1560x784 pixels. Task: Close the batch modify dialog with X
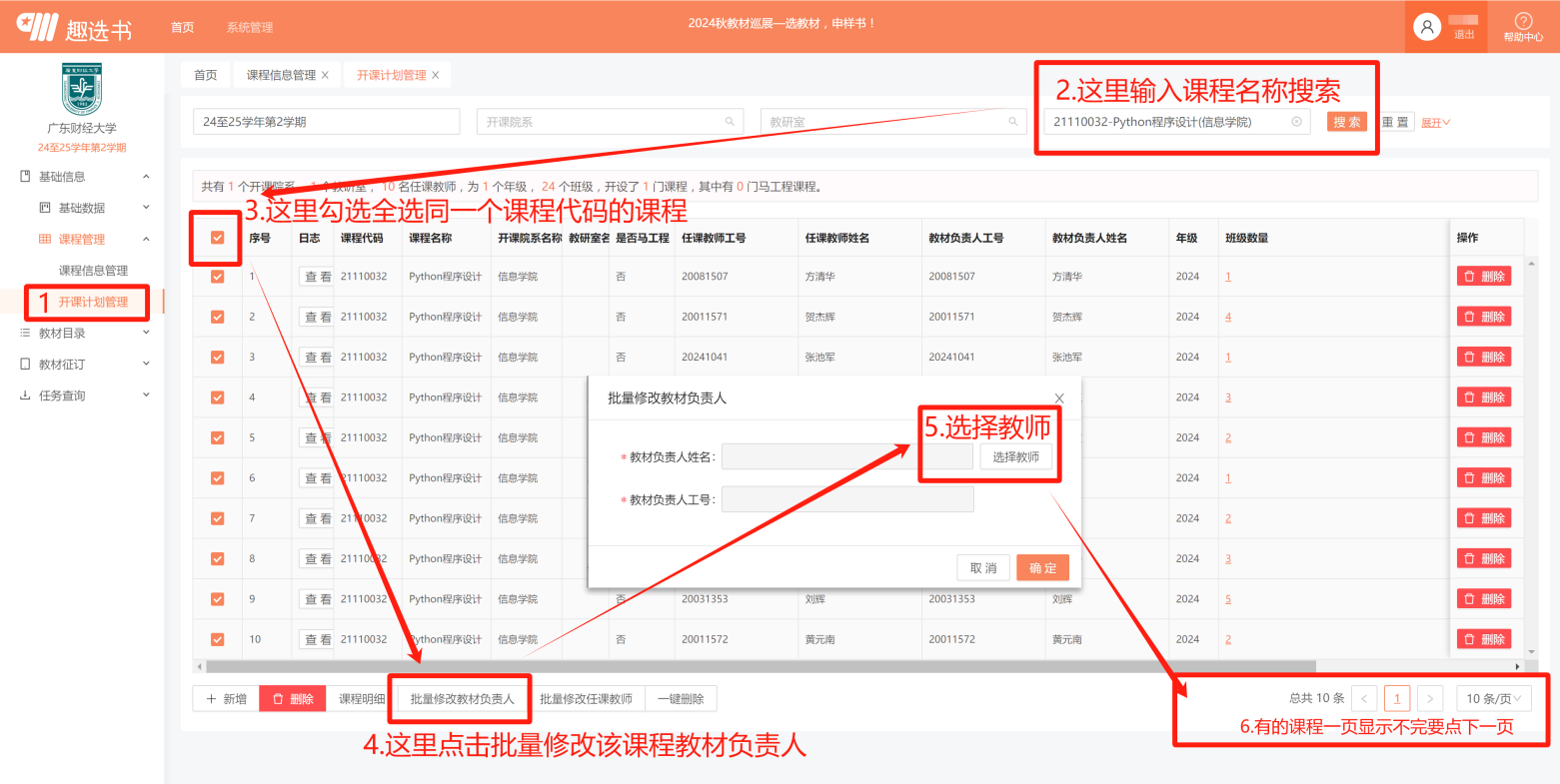[1059, 398]
